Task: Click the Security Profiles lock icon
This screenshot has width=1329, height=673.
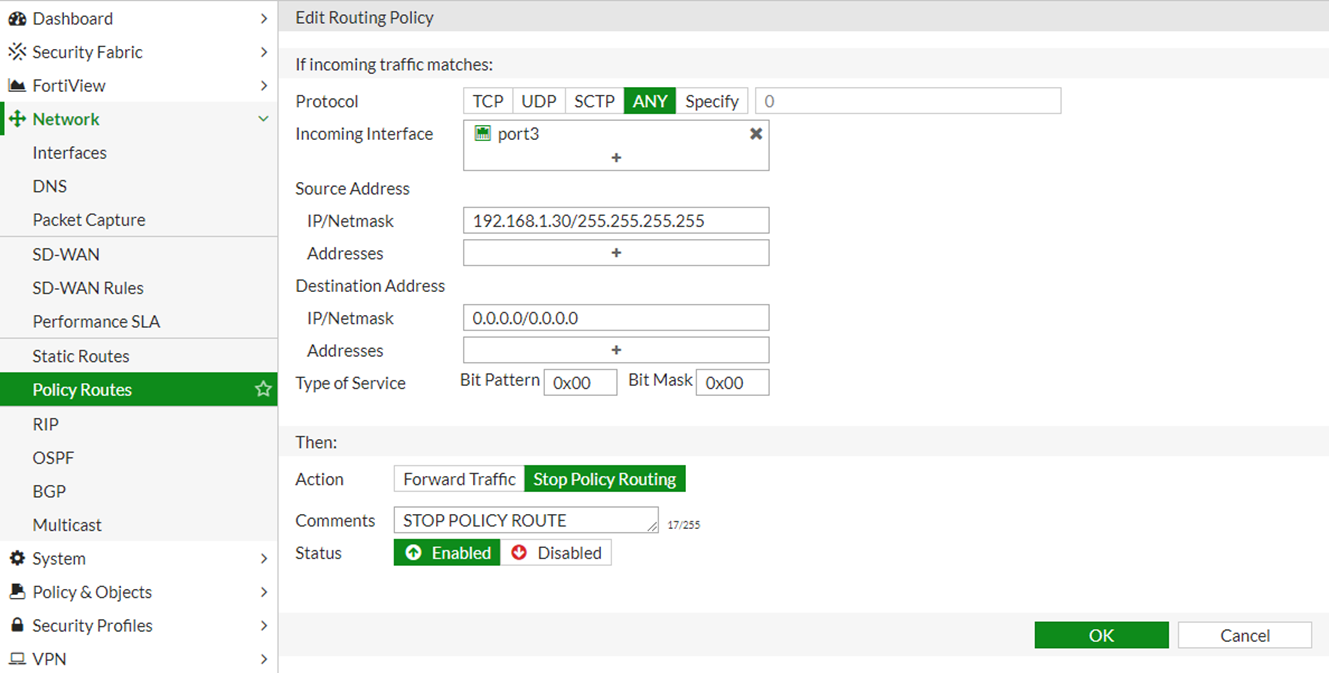Action: pyautogui.click(x=17, y=625)
